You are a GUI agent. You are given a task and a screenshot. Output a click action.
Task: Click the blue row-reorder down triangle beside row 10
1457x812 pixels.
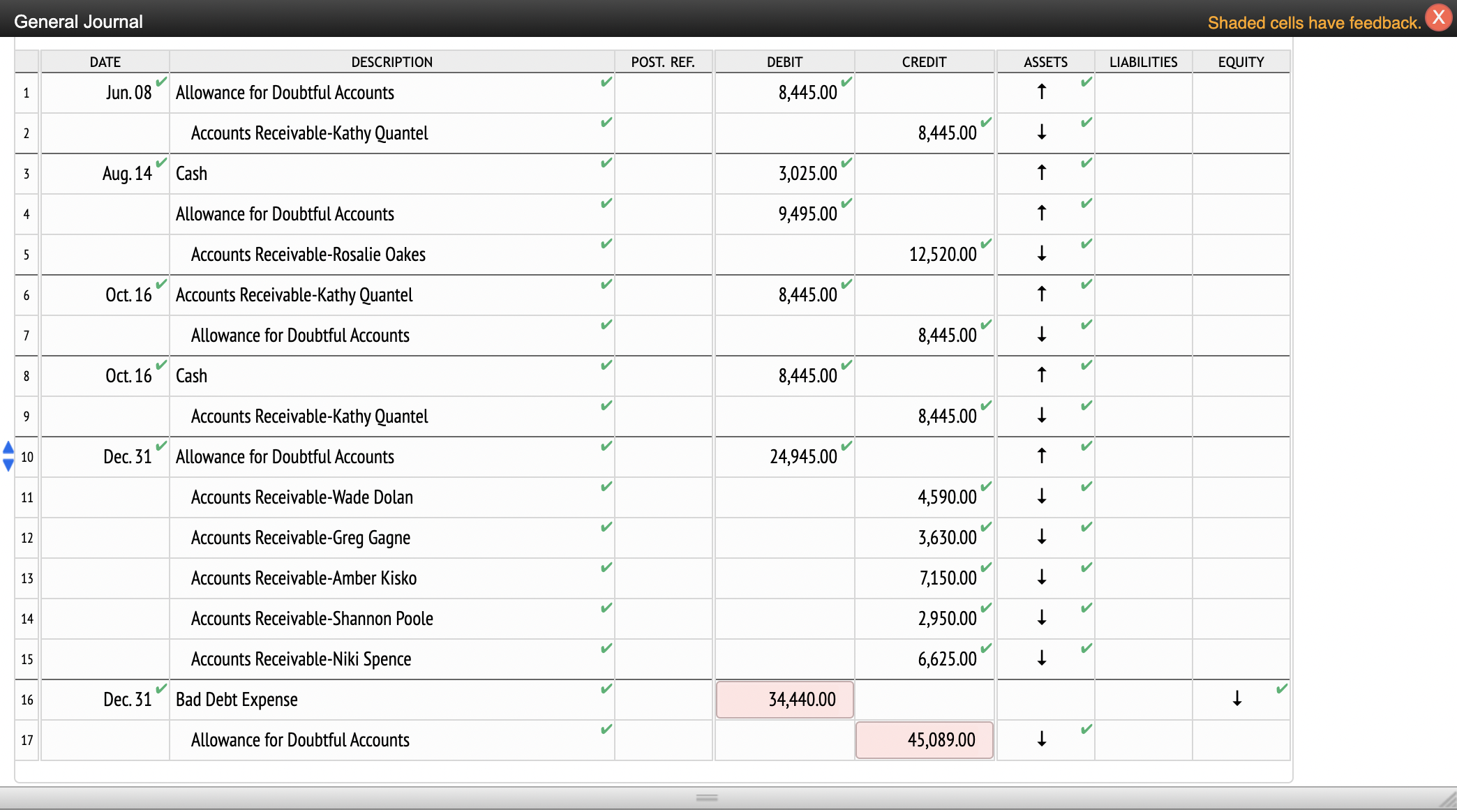pos(8,465)
